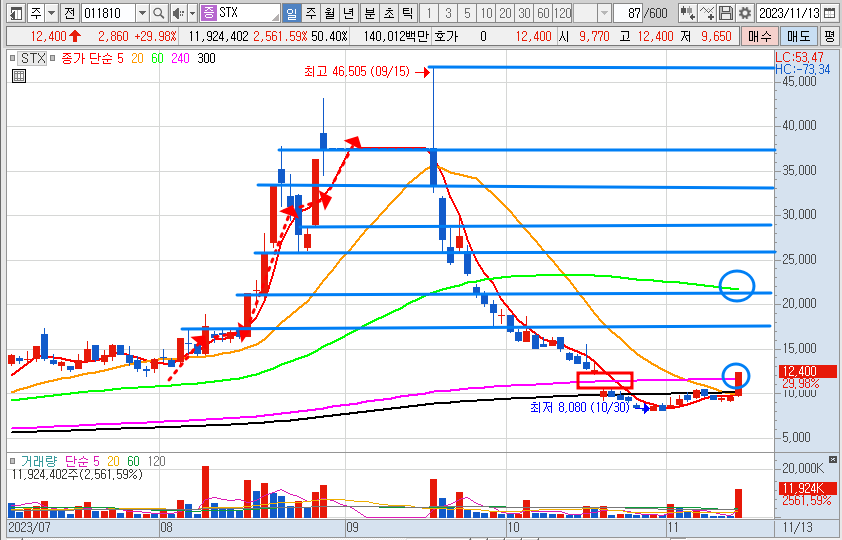Open the calendar date picker icon
842x540 pixels.
coord(830,13)
